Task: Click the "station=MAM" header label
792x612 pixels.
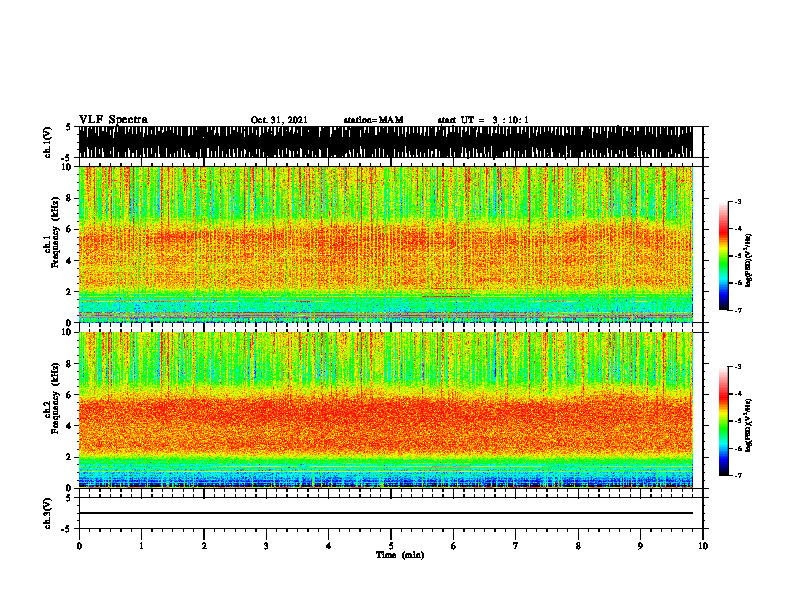Action: [373, 120]
